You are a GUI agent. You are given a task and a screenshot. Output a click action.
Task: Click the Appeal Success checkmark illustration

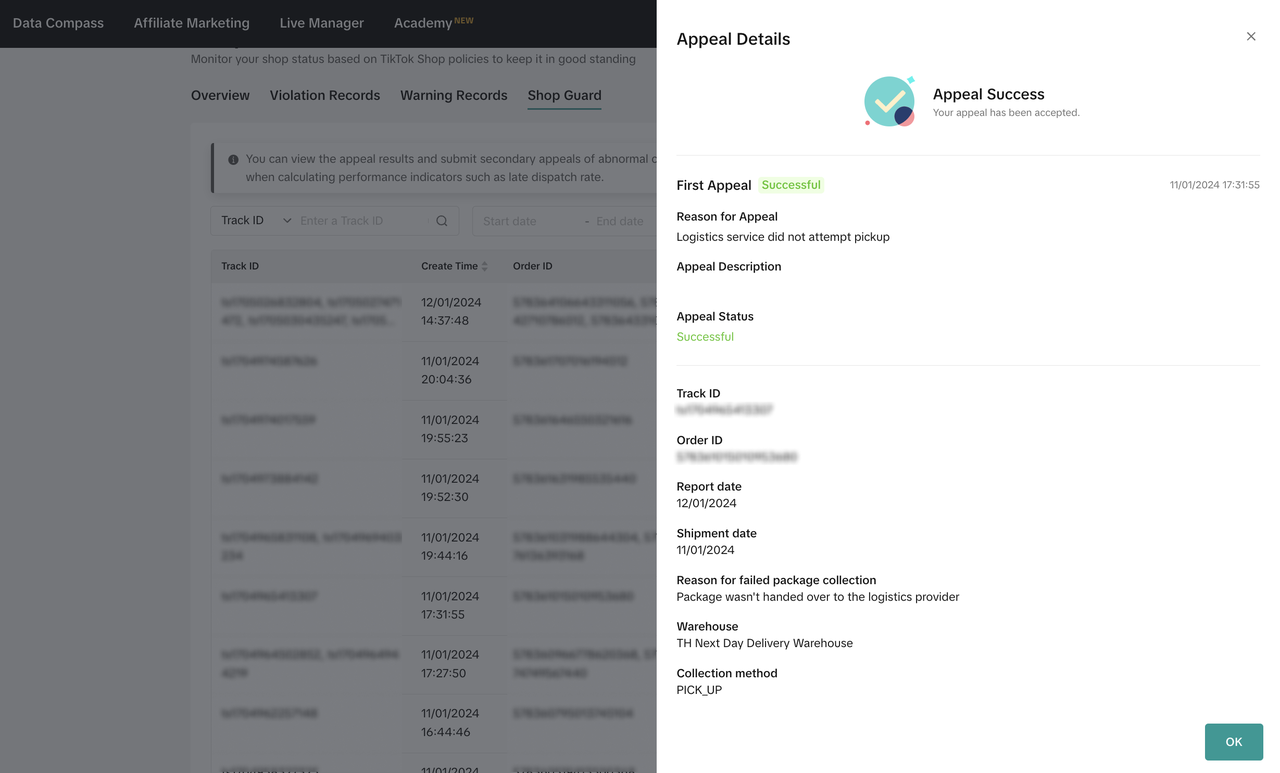[x=889, y=102]
